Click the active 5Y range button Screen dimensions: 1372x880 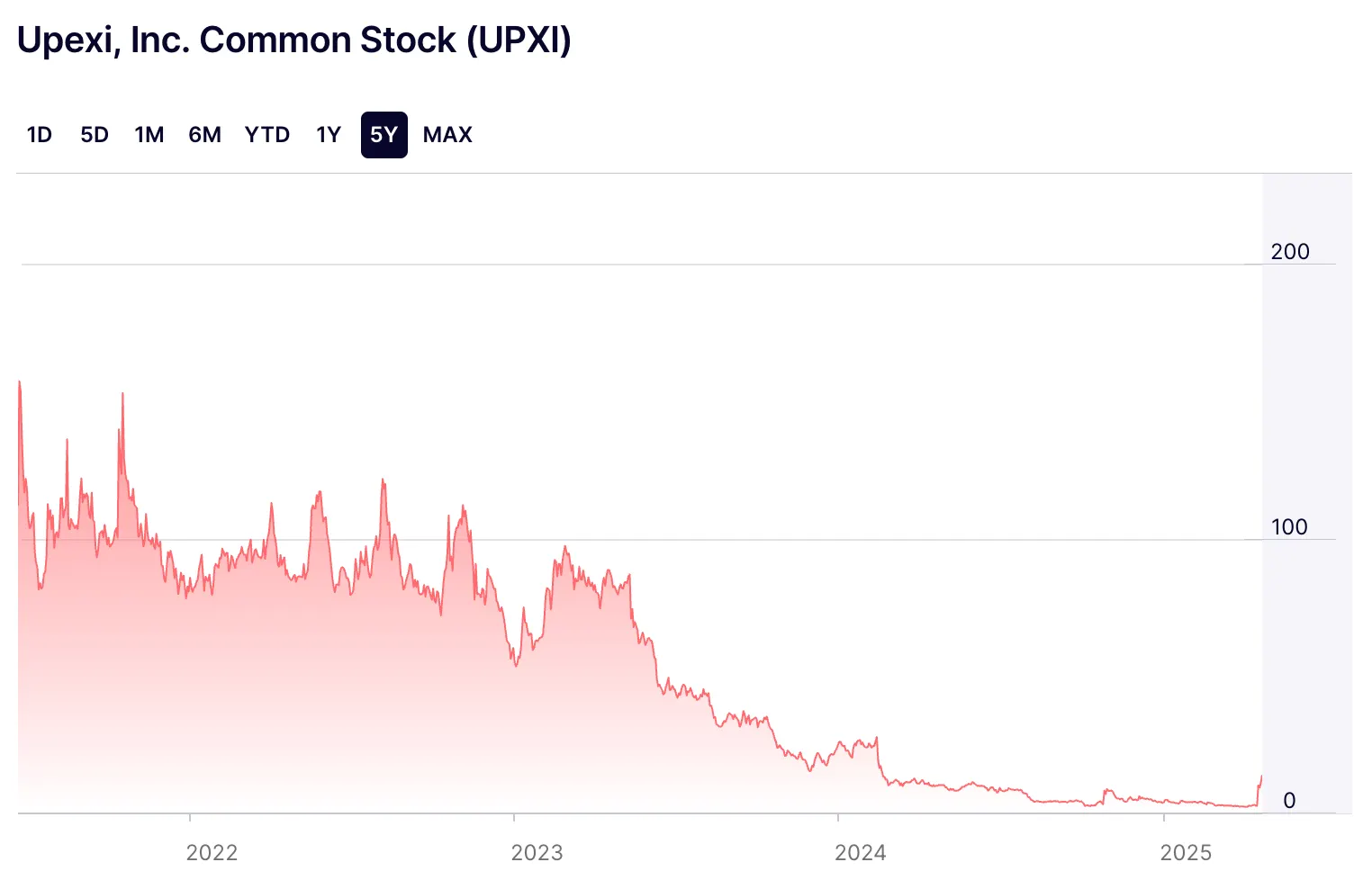[x=384, y=134]
